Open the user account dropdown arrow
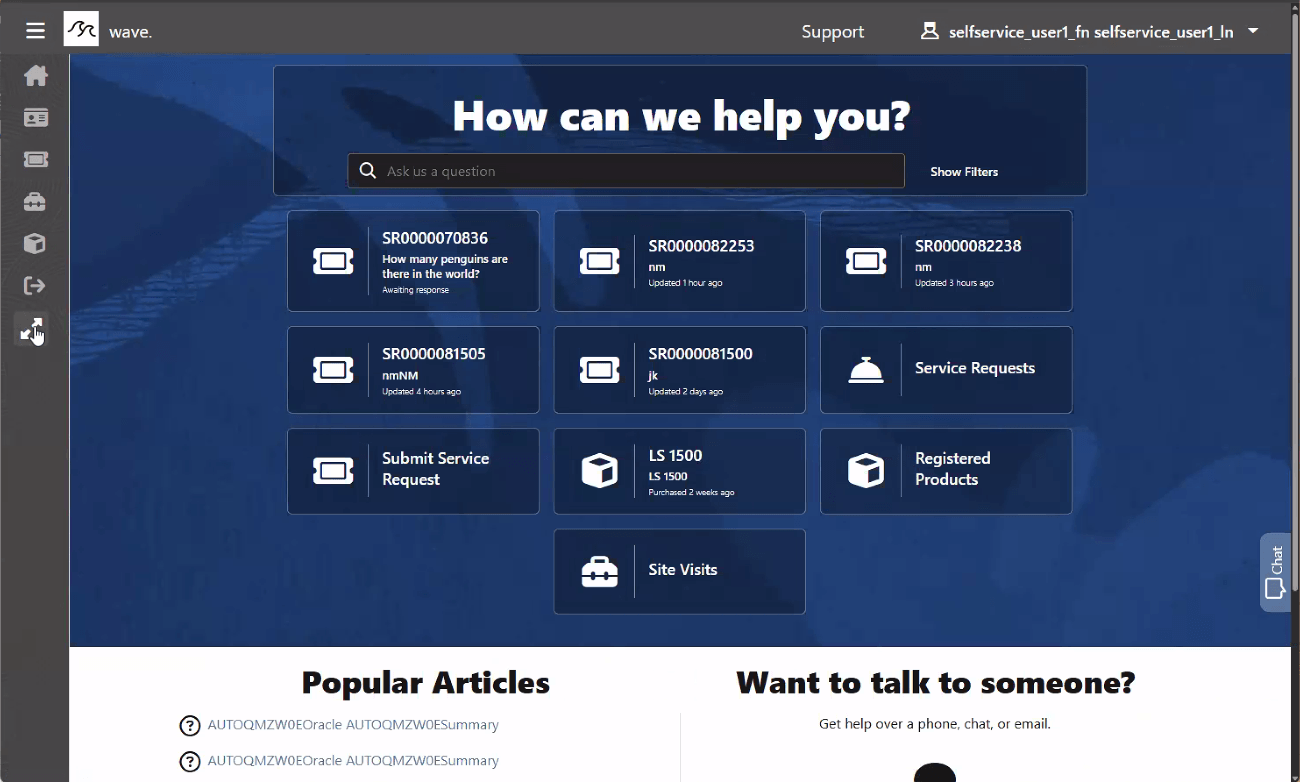 coord(1252,30)
